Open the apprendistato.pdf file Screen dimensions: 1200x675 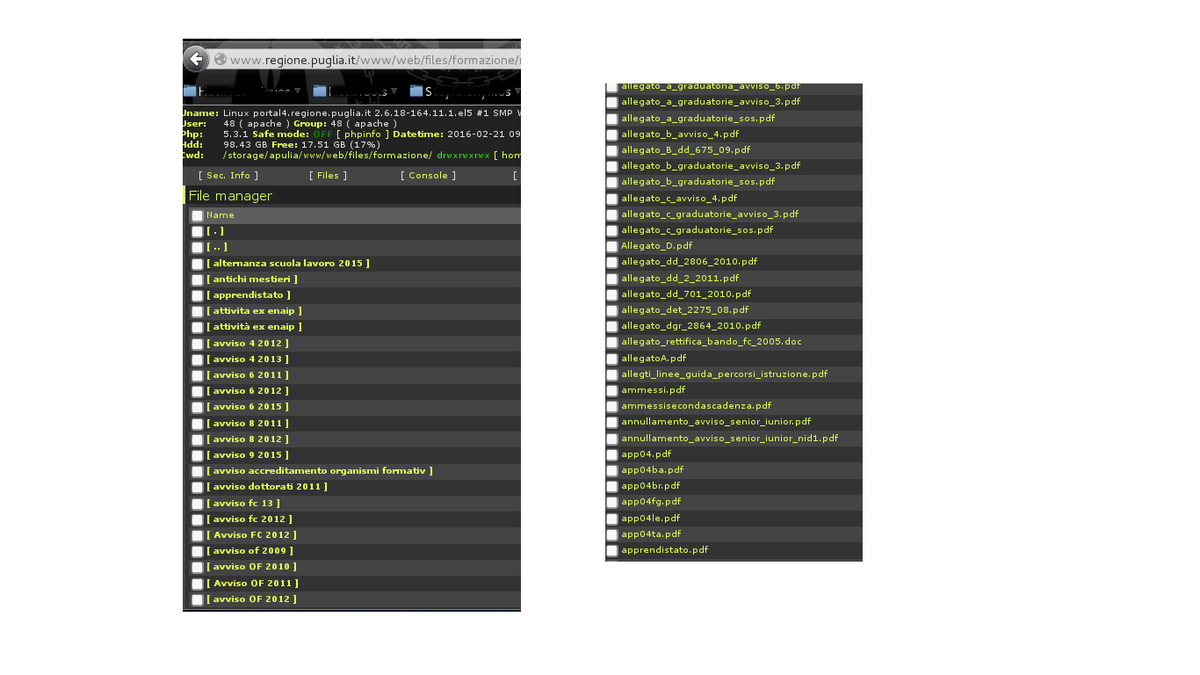coord(665,550)
